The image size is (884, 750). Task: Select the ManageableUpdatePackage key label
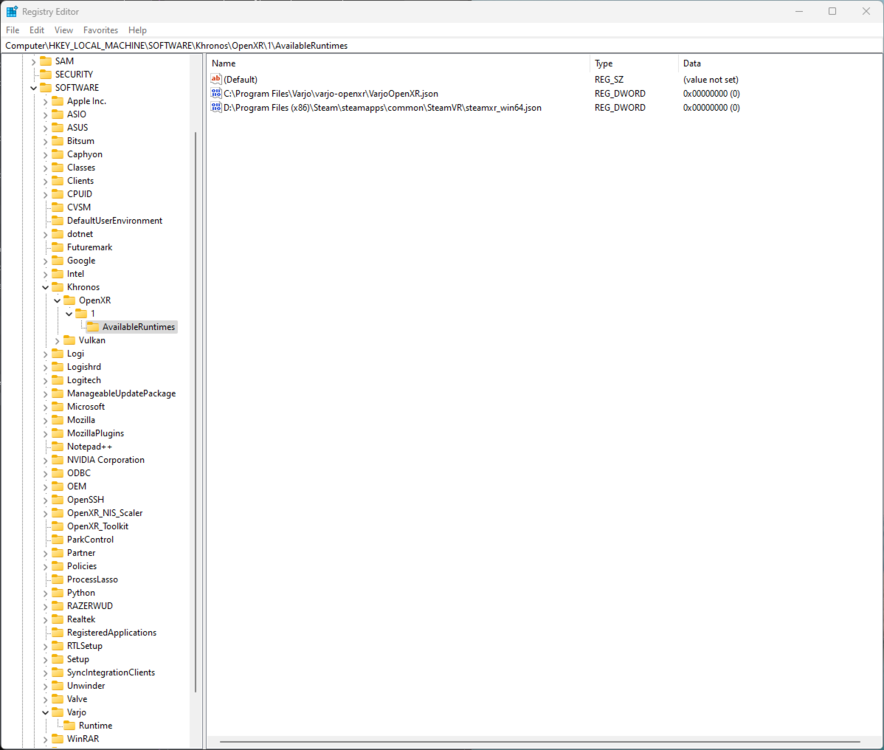coord(121,393)
